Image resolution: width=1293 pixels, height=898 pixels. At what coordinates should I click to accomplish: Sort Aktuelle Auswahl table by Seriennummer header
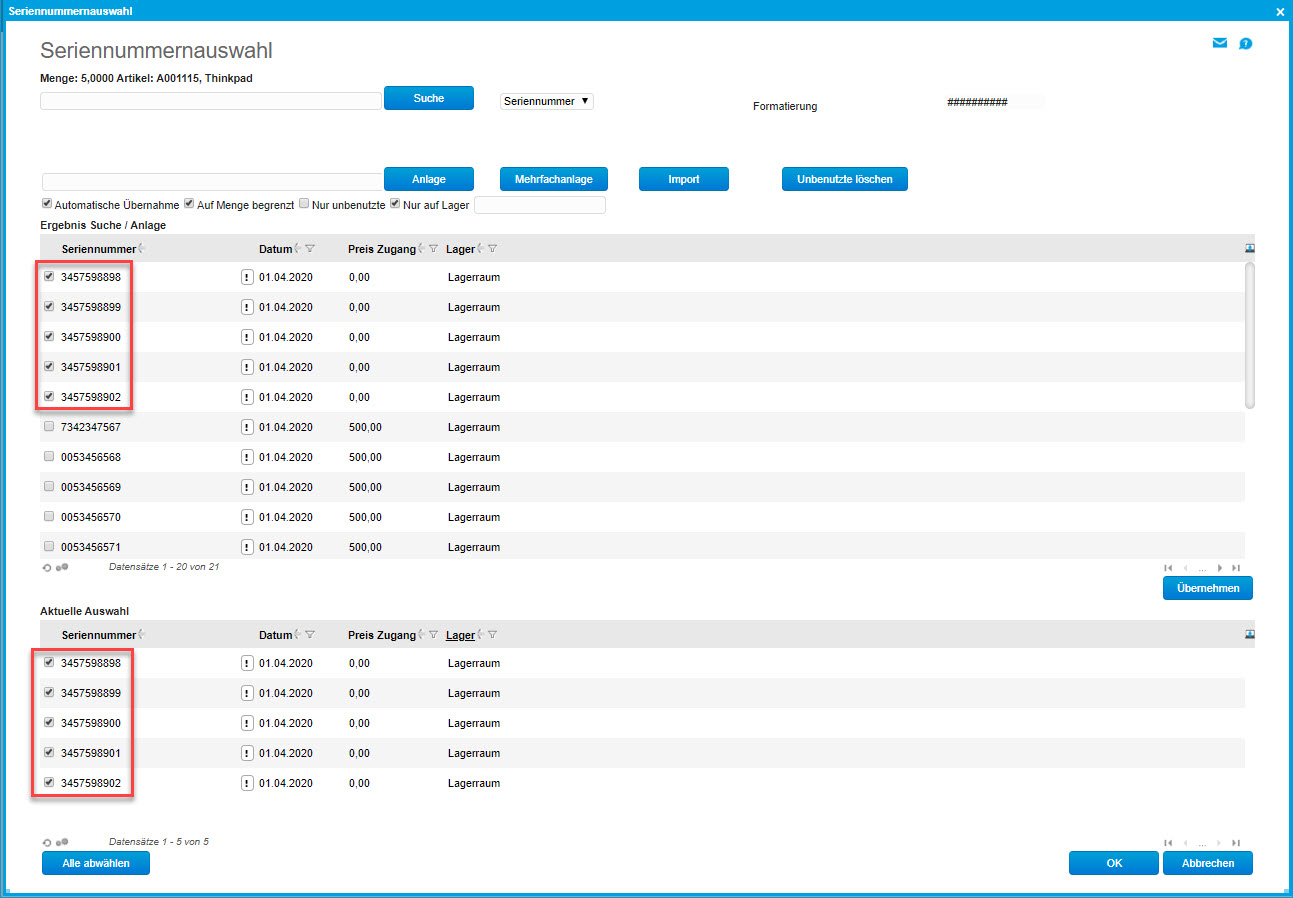coord(99,635)
